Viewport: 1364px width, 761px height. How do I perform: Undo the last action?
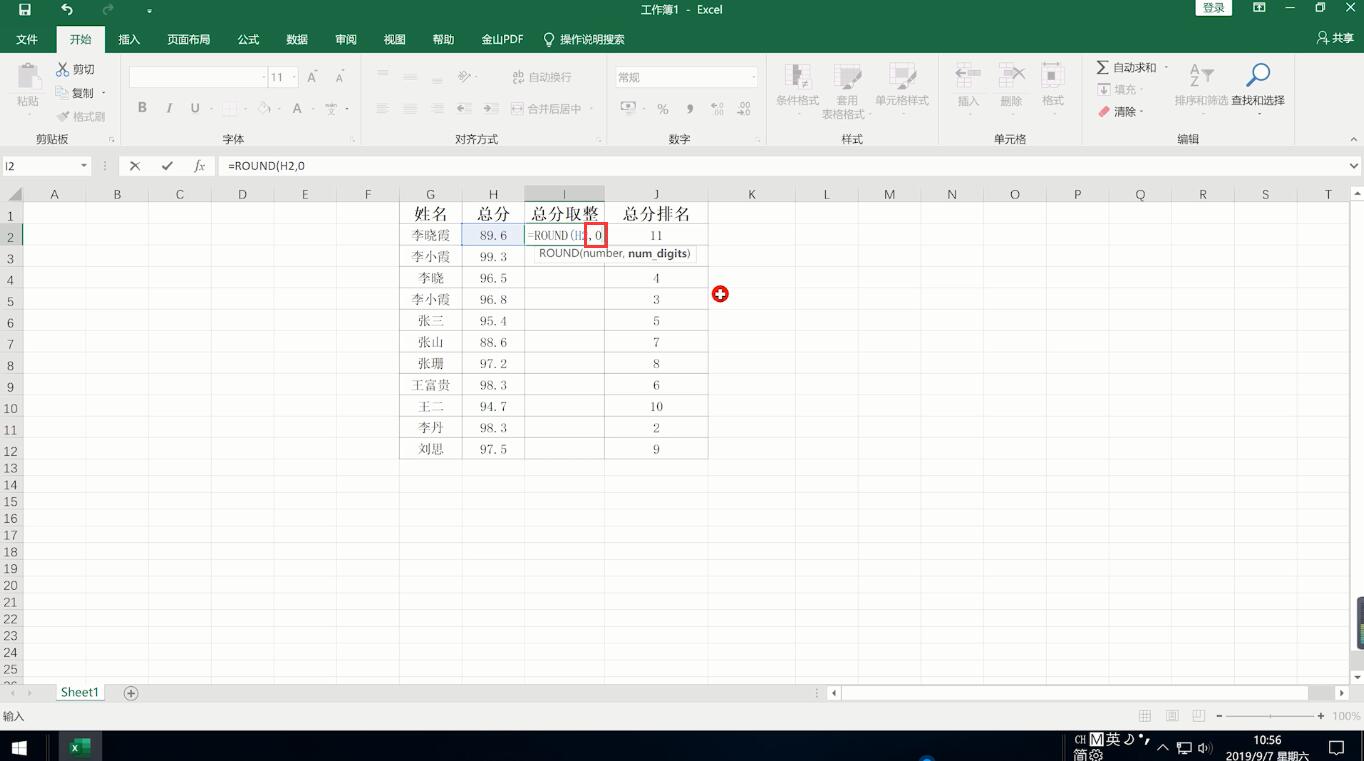pos(67,10)
